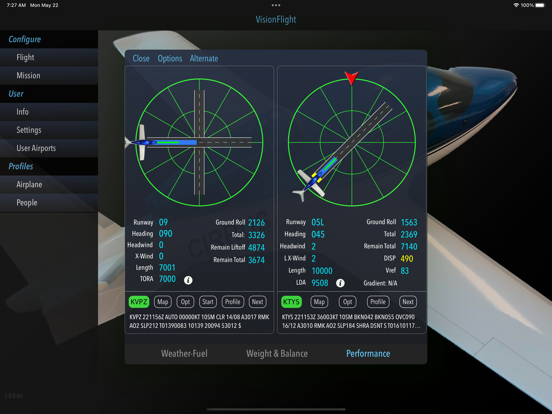Open the Map for KVPZ

162,302
